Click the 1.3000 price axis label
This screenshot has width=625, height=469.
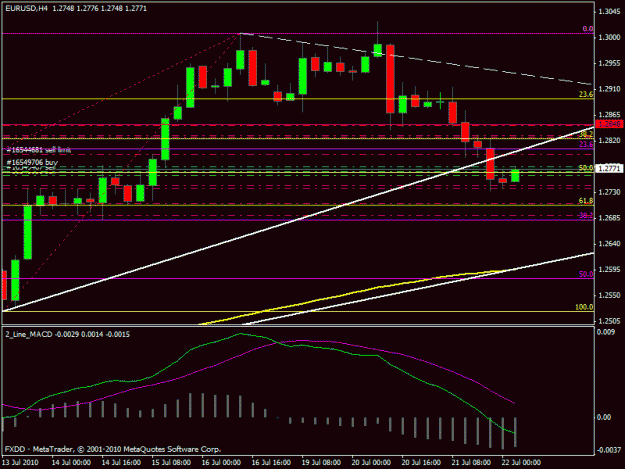tap(609, 37)
